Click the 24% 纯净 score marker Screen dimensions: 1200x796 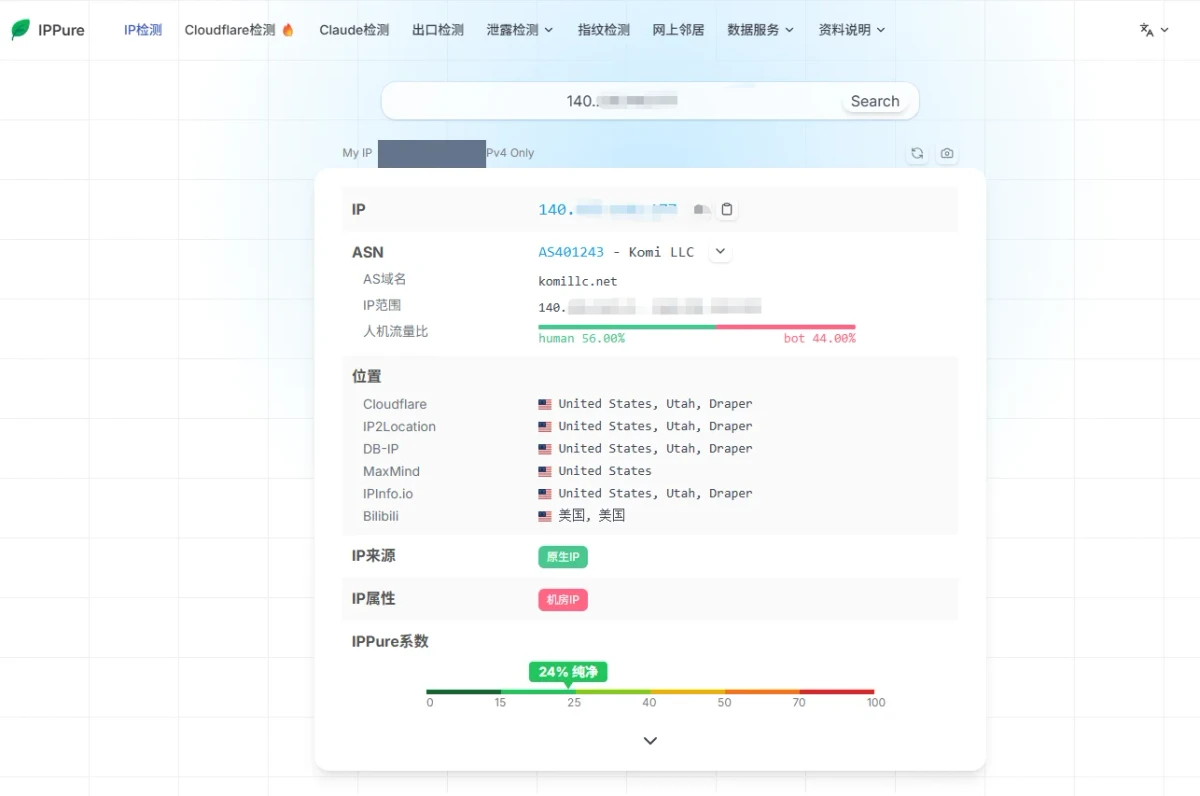pyautogui.click(x=568, y=672)
